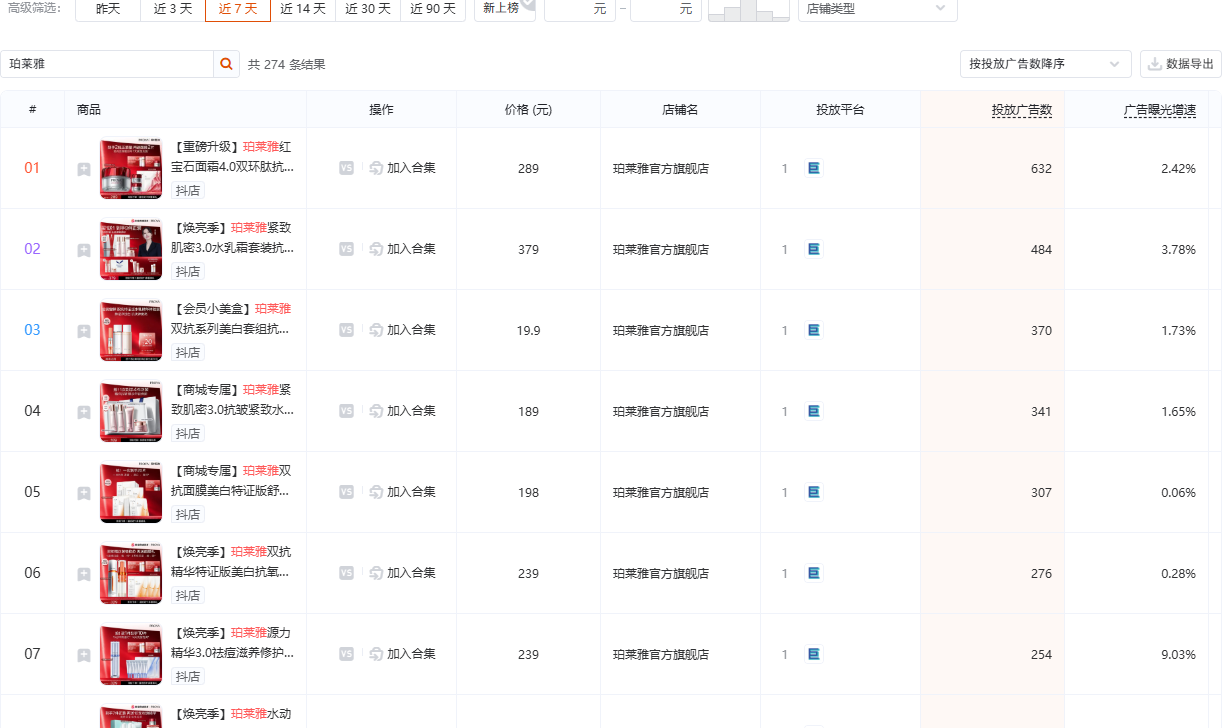Click the platform icon in row 01
The width and height of the screenshot is (1222, 728).
[x=814, y=168]
